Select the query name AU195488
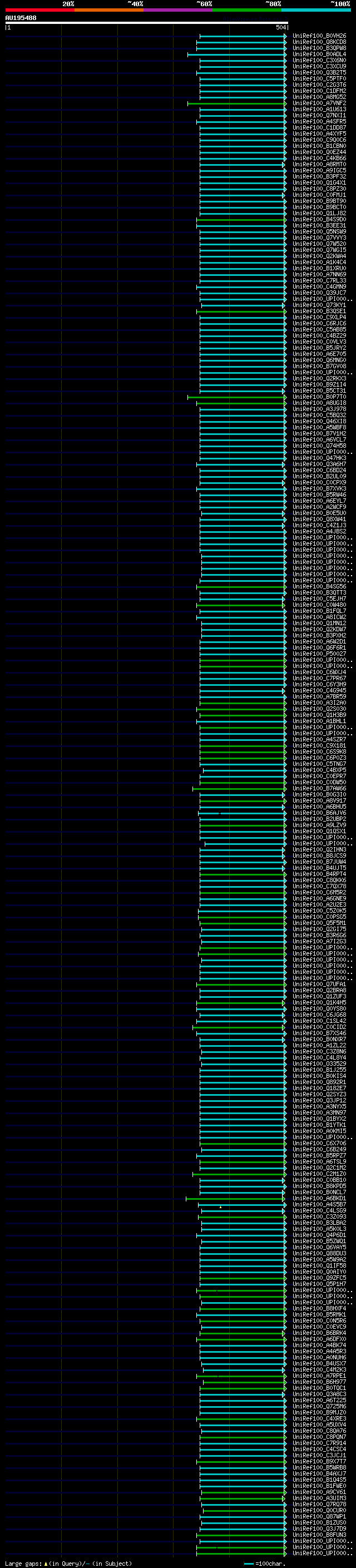The width and height of the screenshot is (356, 1568). click(x=21, y=18)
